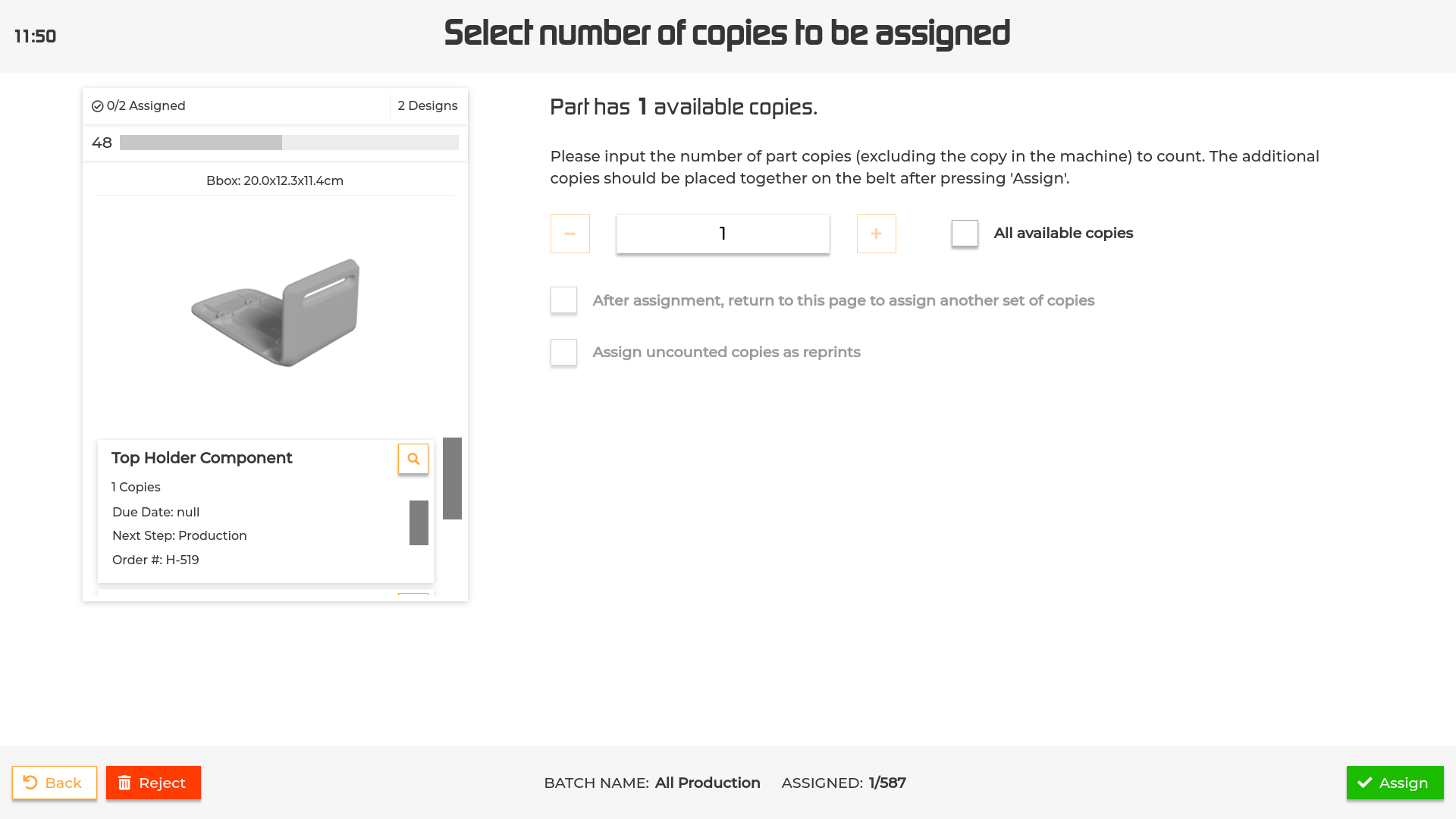Image resolution: width=1456 pixels, height=819 pixels.
Task: Click the '2 Designs' label
Action: [x=427, y=105]
